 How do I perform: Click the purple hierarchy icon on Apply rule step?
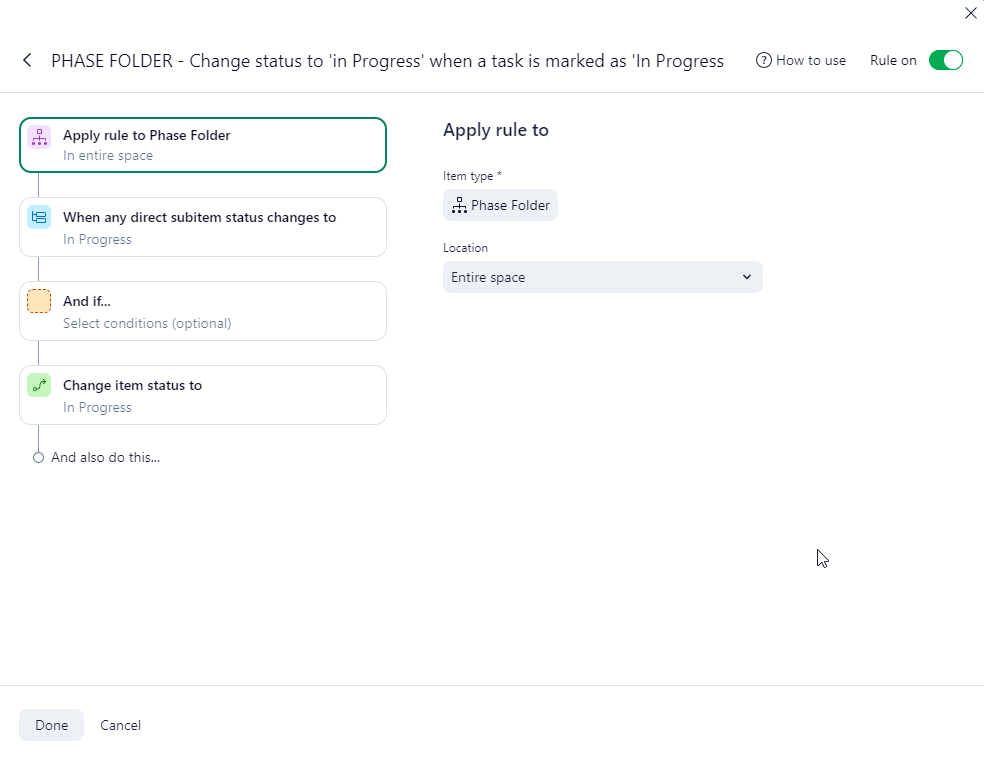[x=39, y=137]
